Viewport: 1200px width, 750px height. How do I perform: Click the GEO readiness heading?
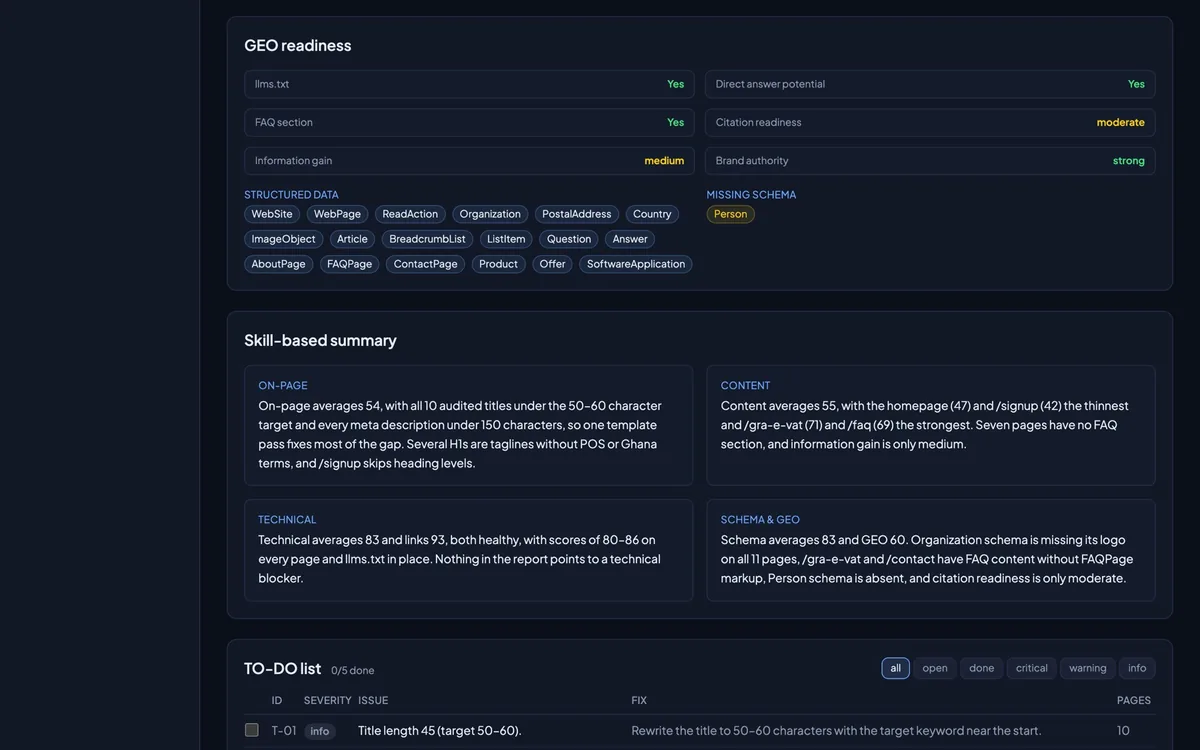(x=298, y=45)
